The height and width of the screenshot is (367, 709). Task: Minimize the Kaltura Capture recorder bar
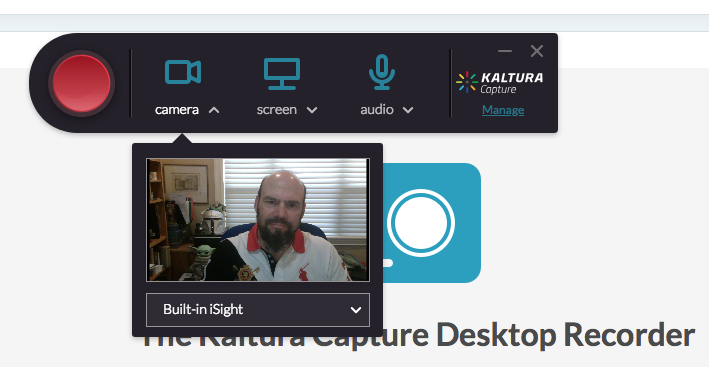(x=505, y=51)
